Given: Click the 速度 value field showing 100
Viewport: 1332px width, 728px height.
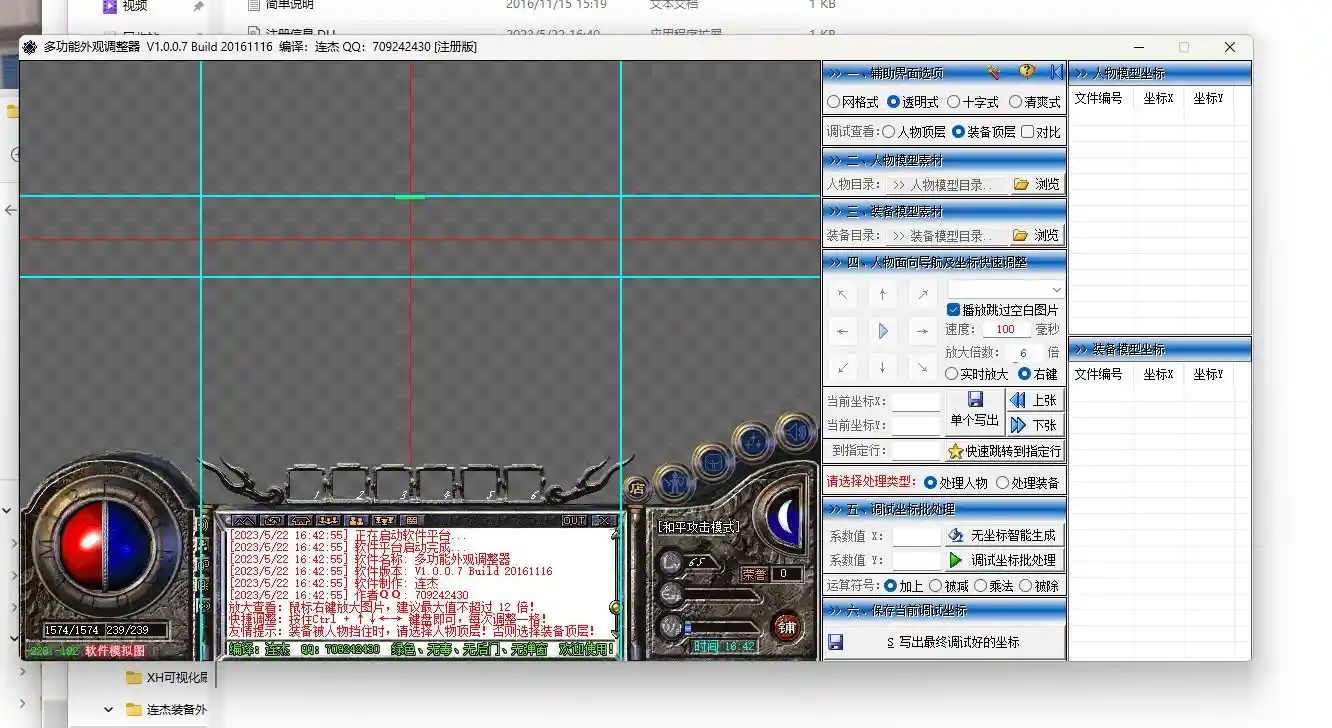Looking at the screenshot, I should (1006, 329).
